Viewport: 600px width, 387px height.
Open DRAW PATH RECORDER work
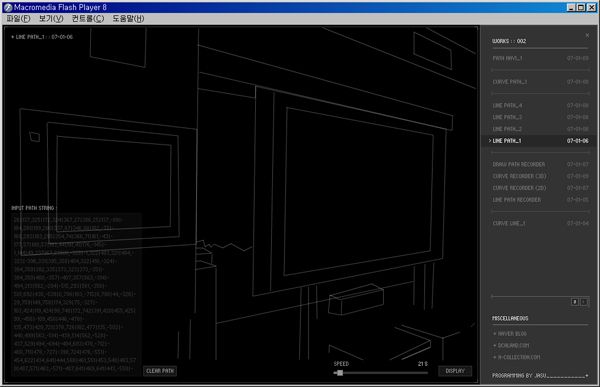click(x=540, y=164)
